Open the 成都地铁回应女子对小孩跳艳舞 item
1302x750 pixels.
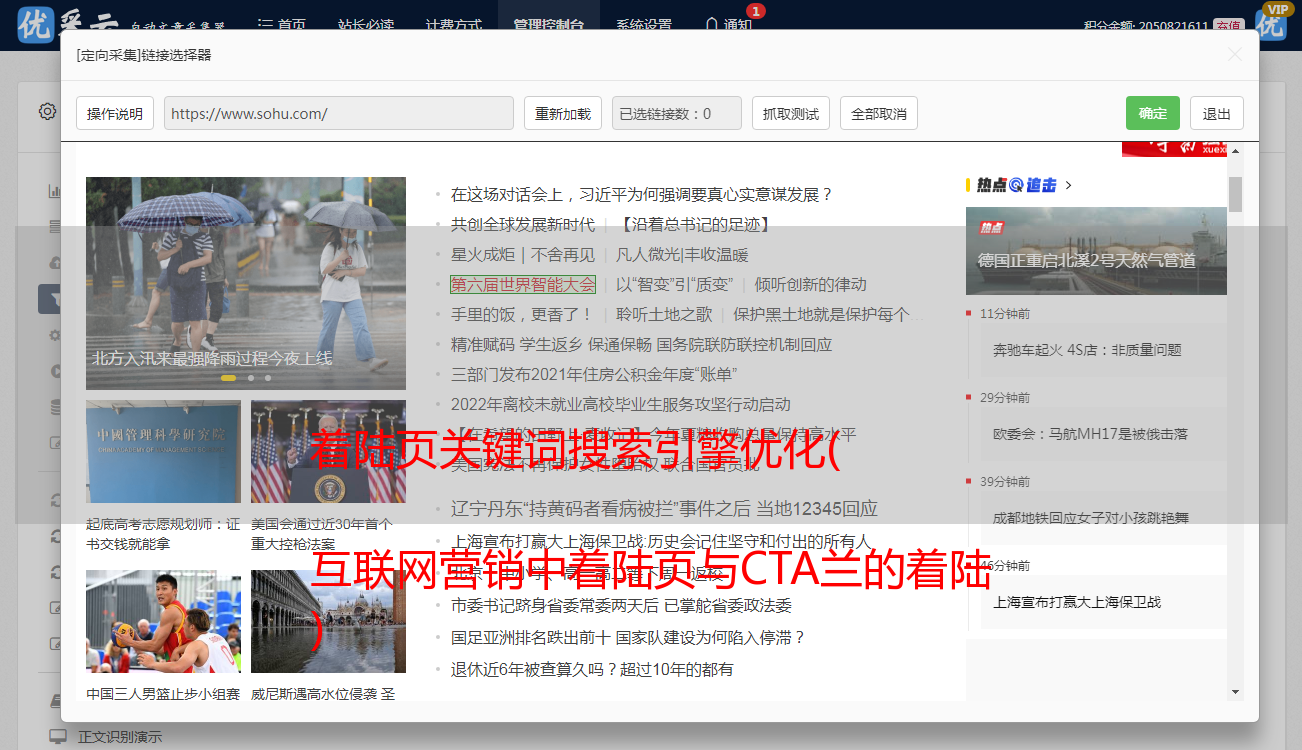[1090, 518]
